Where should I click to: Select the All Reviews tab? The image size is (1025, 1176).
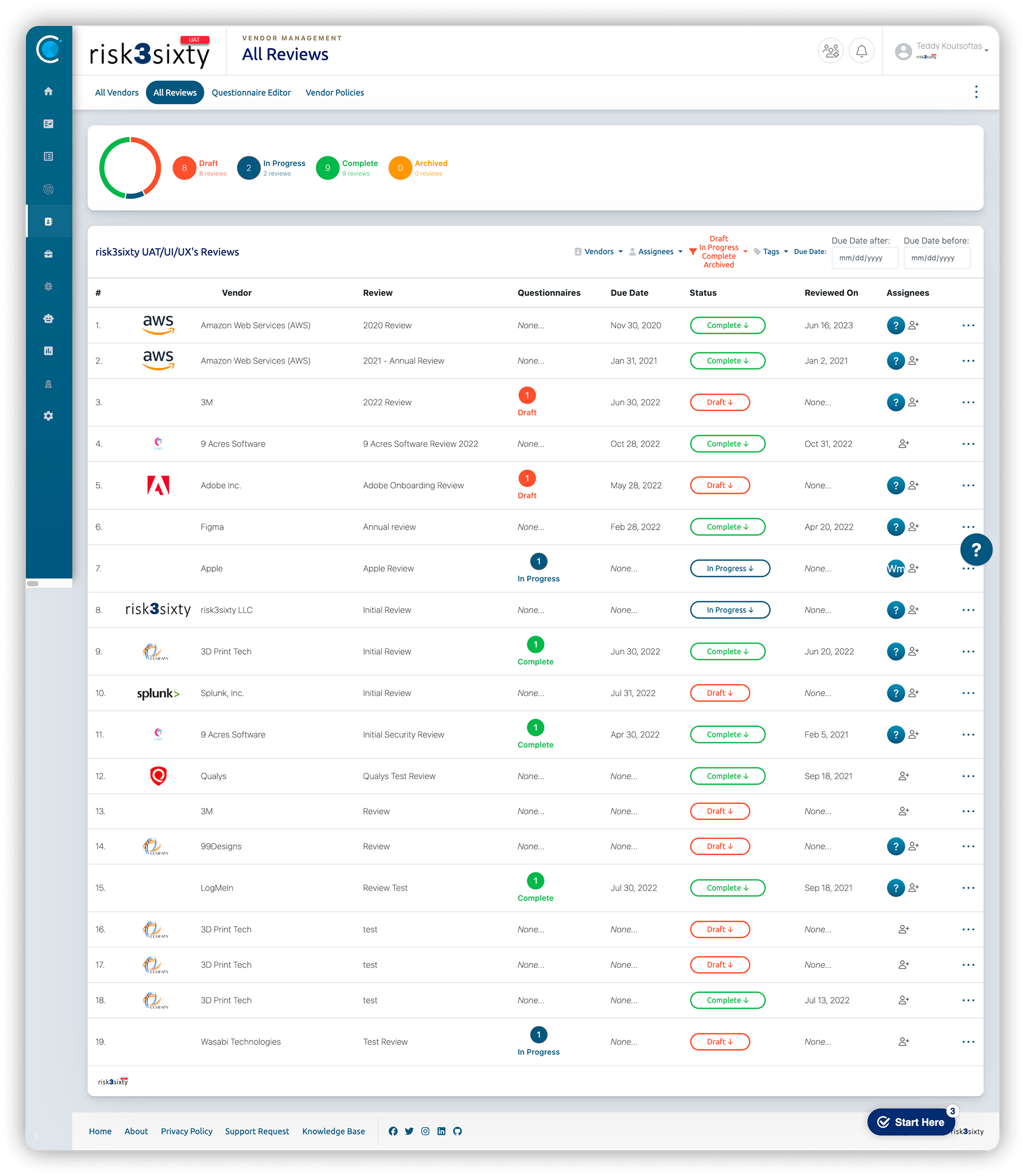[x=175, y=93]
